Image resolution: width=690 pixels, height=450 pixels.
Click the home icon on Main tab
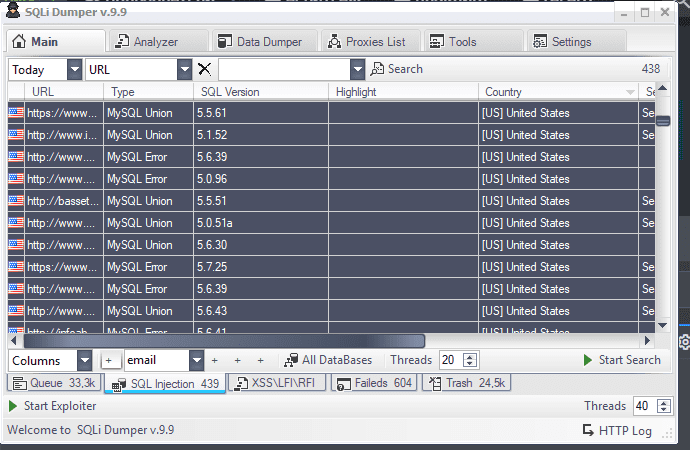(19, 41)
